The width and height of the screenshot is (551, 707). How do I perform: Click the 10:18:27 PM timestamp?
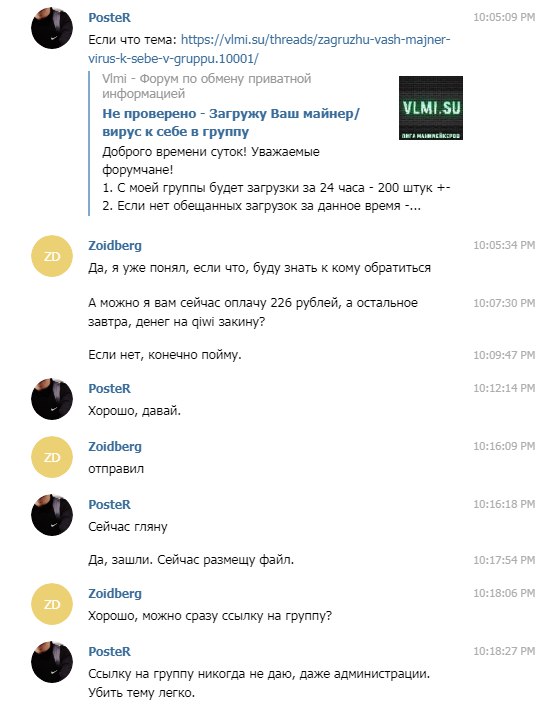(504, 651)
